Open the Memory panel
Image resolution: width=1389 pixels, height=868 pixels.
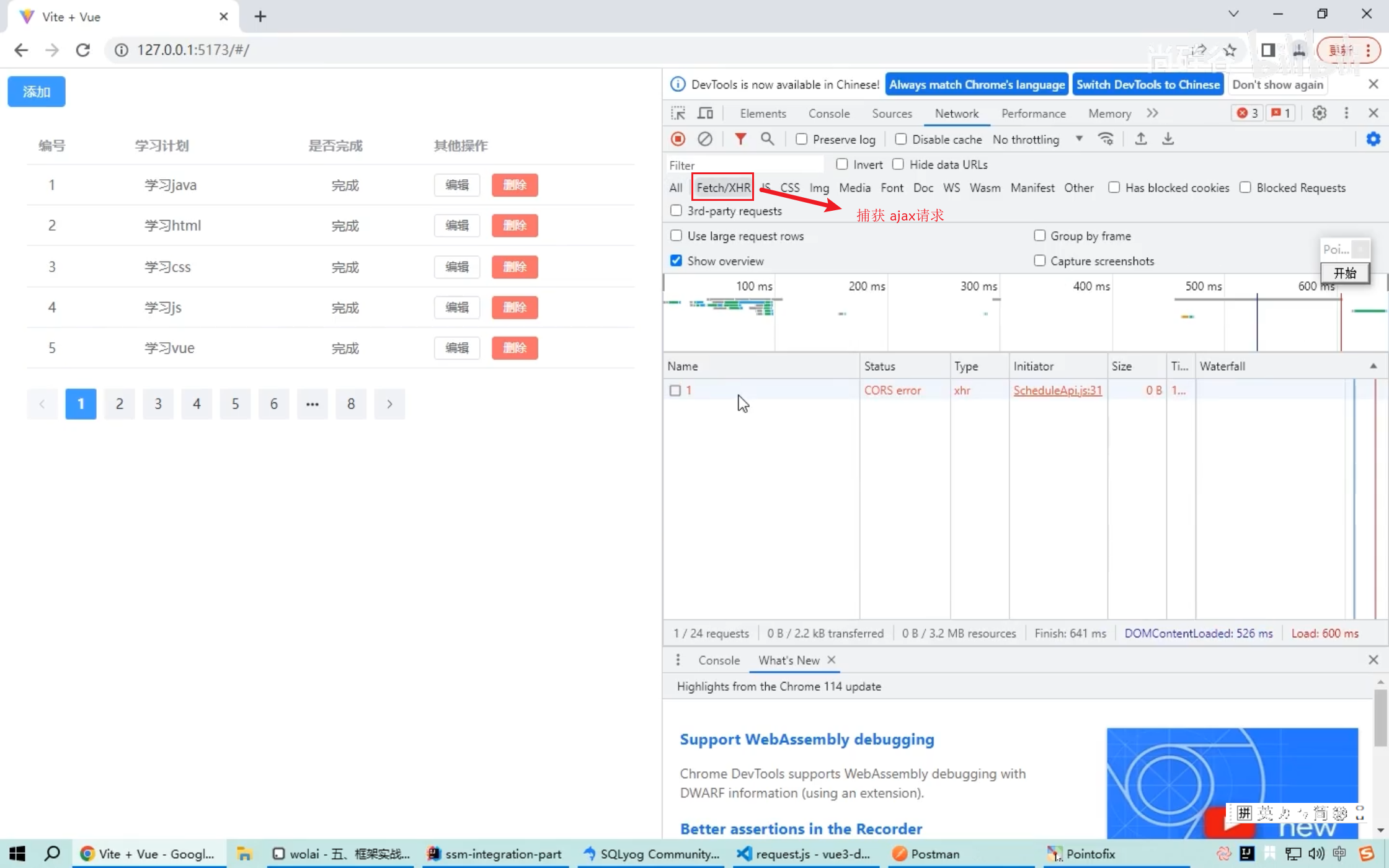point(1109,113)
